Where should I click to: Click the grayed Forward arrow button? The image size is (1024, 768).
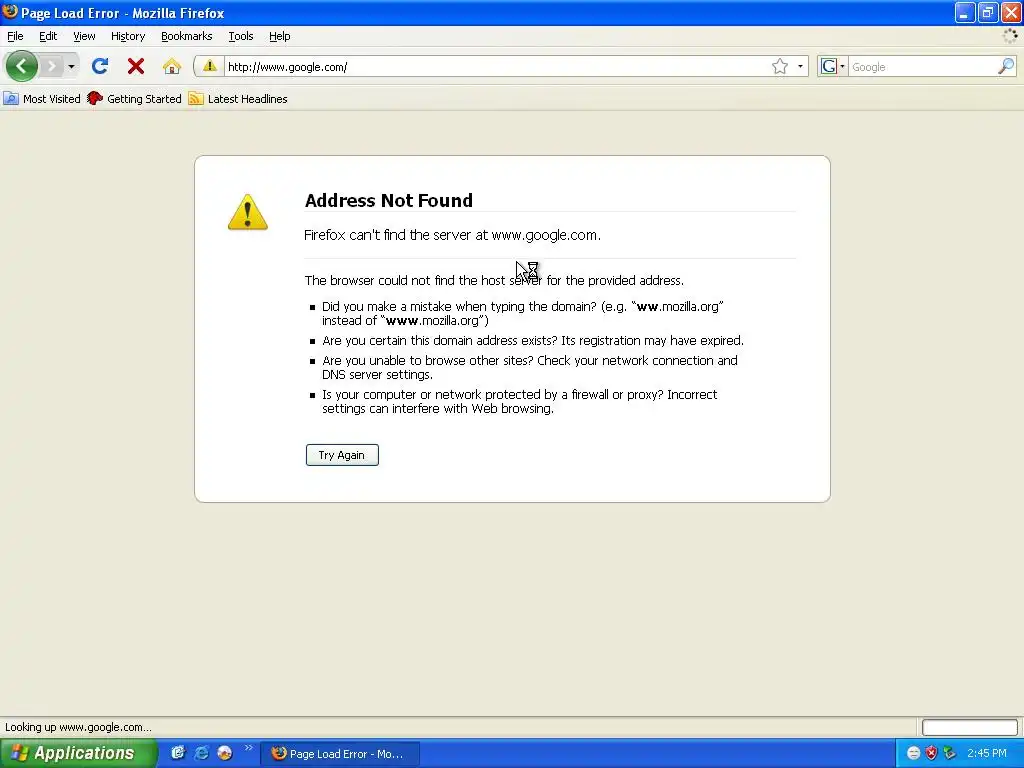(52, 66)
